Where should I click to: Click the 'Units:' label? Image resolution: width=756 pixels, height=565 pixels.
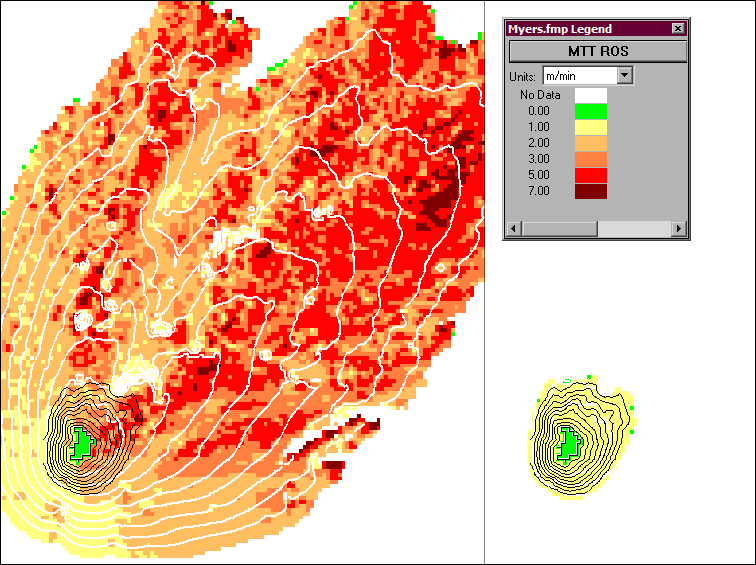coord(522,77)
